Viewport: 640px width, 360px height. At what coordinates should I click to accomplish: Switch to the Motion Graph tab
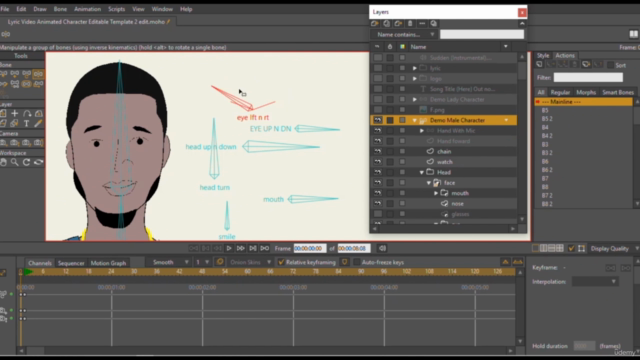click(x=108, y=263)
